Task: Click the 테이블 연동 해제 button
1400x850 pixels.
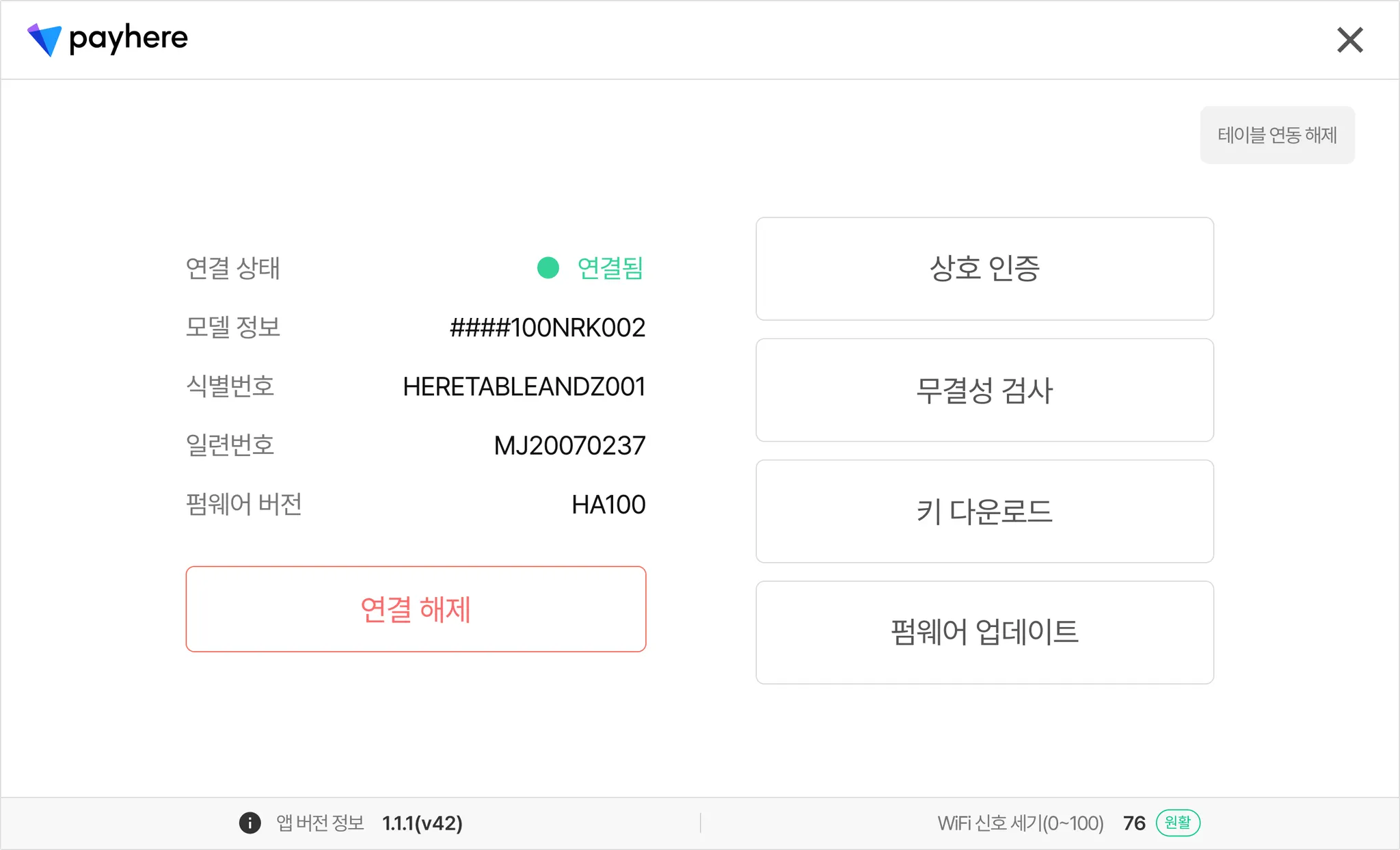Action: 1277,135
